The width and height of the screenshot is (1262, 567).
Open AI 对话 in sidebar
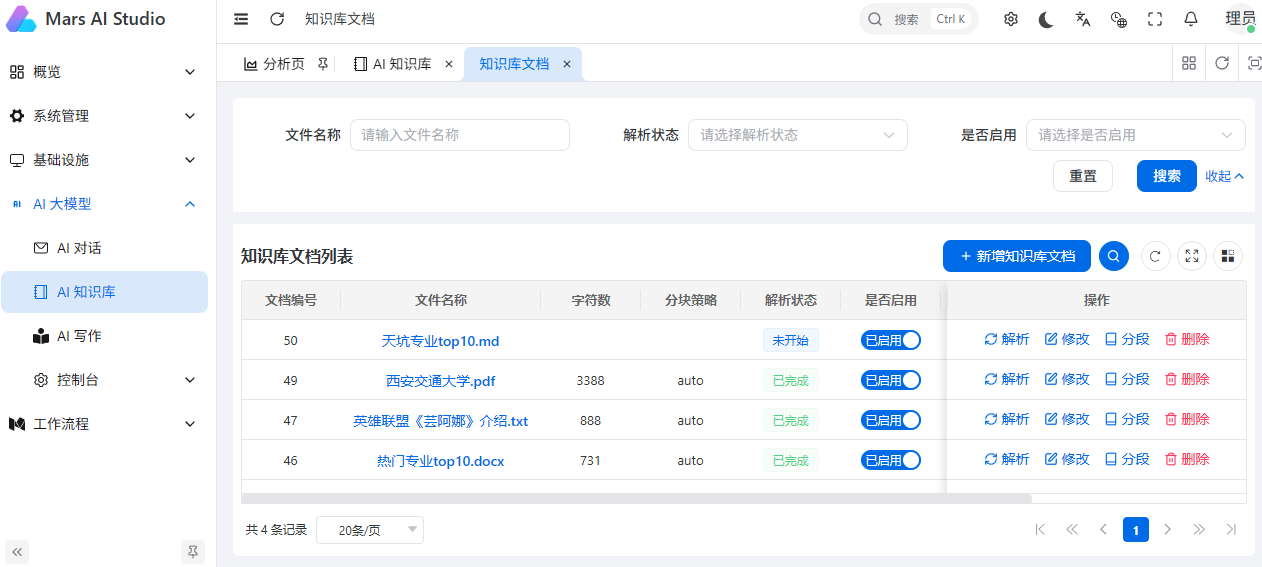tap(104, 248)
